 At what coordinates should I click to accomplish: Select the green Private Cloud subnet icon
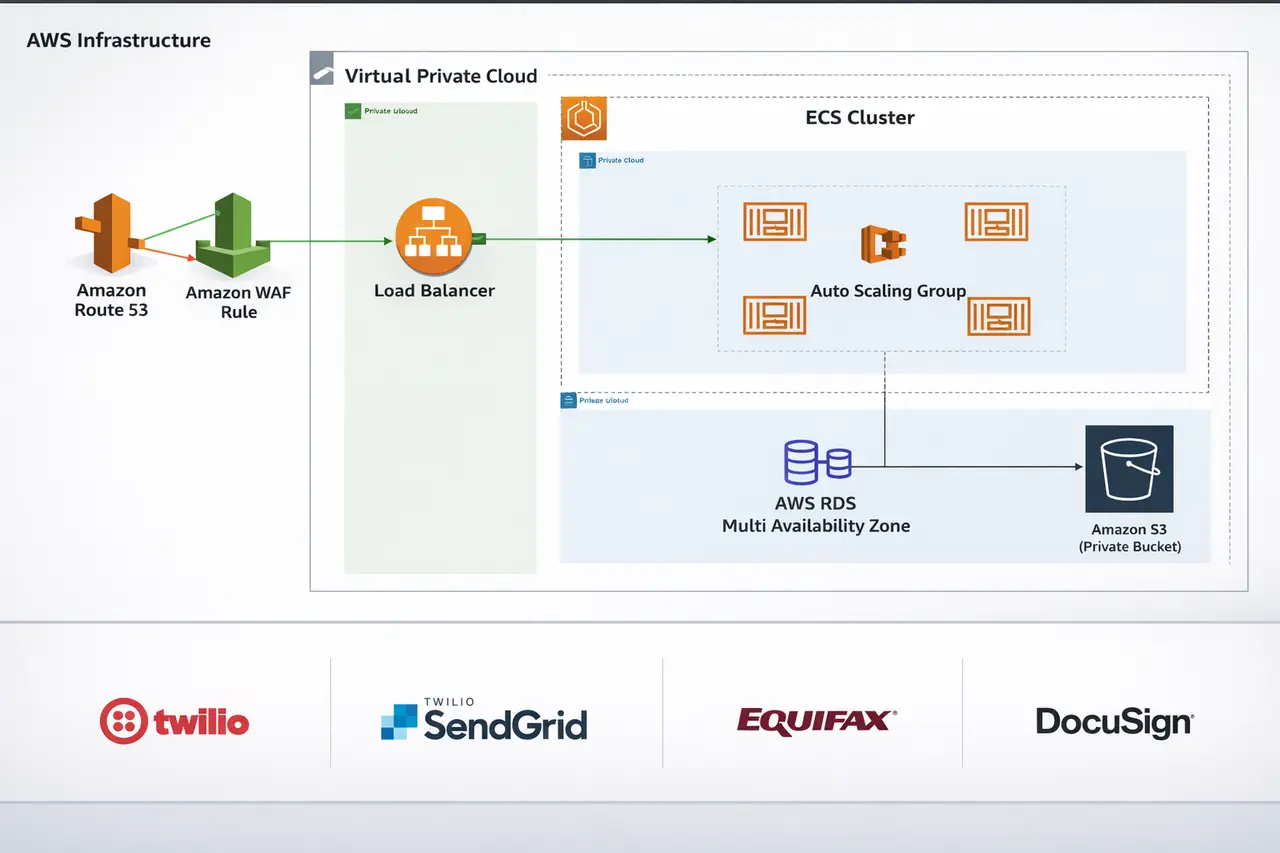(x=352, y=112)
